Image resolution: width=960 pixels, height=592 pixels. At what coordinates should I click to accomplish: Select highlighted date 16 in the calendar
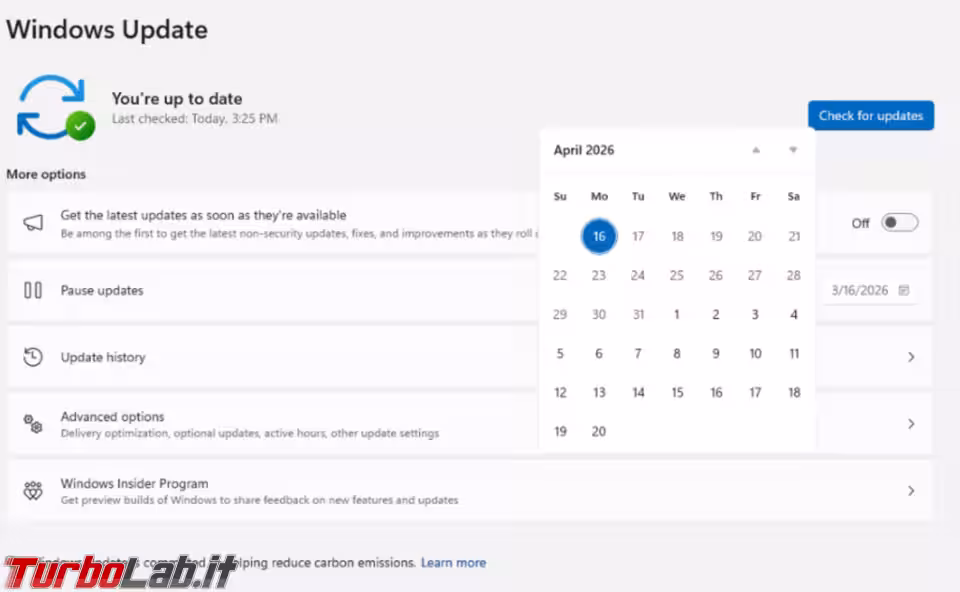pos(599,237)
